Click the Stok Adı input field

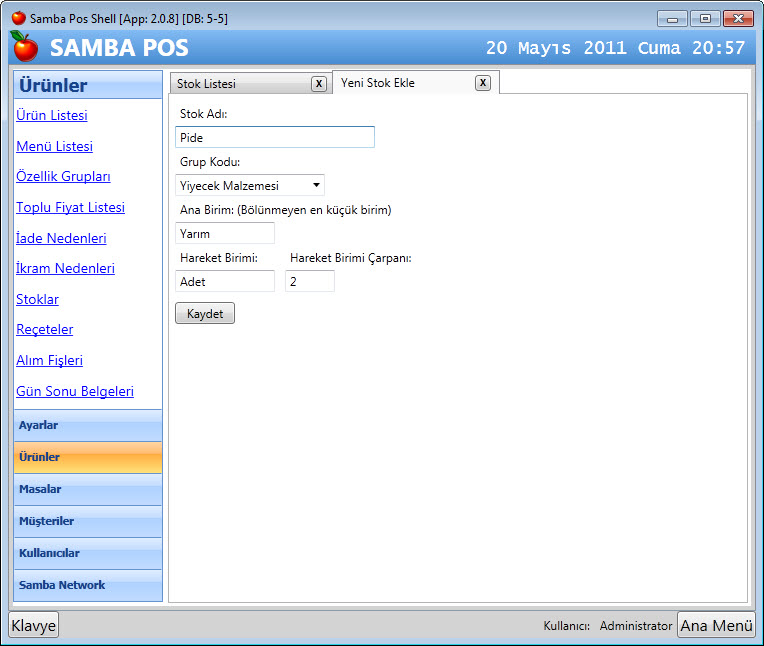[274, 137]
